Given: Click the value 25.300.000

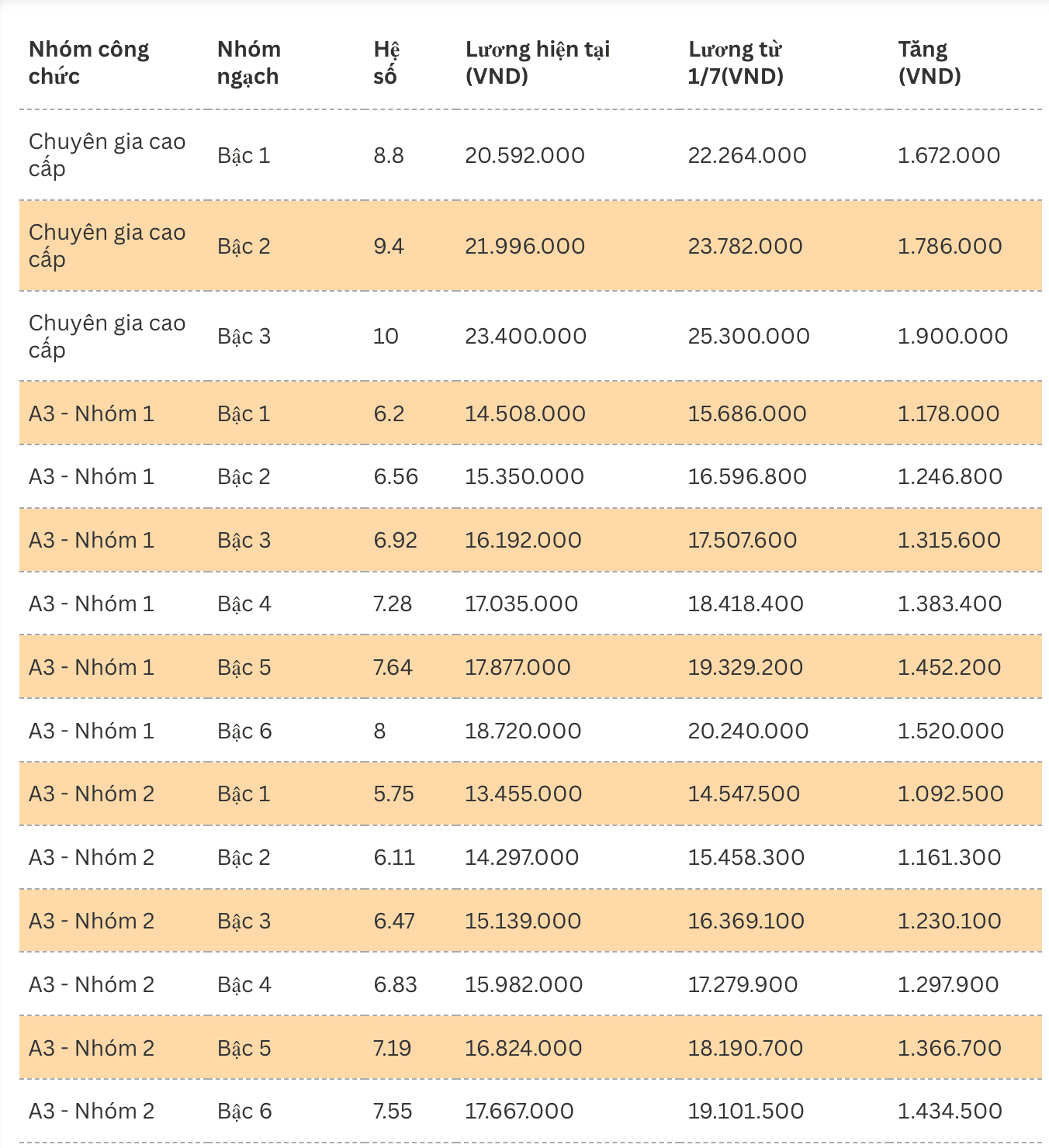Looking at the screenshot, I should tap(749, 336).
